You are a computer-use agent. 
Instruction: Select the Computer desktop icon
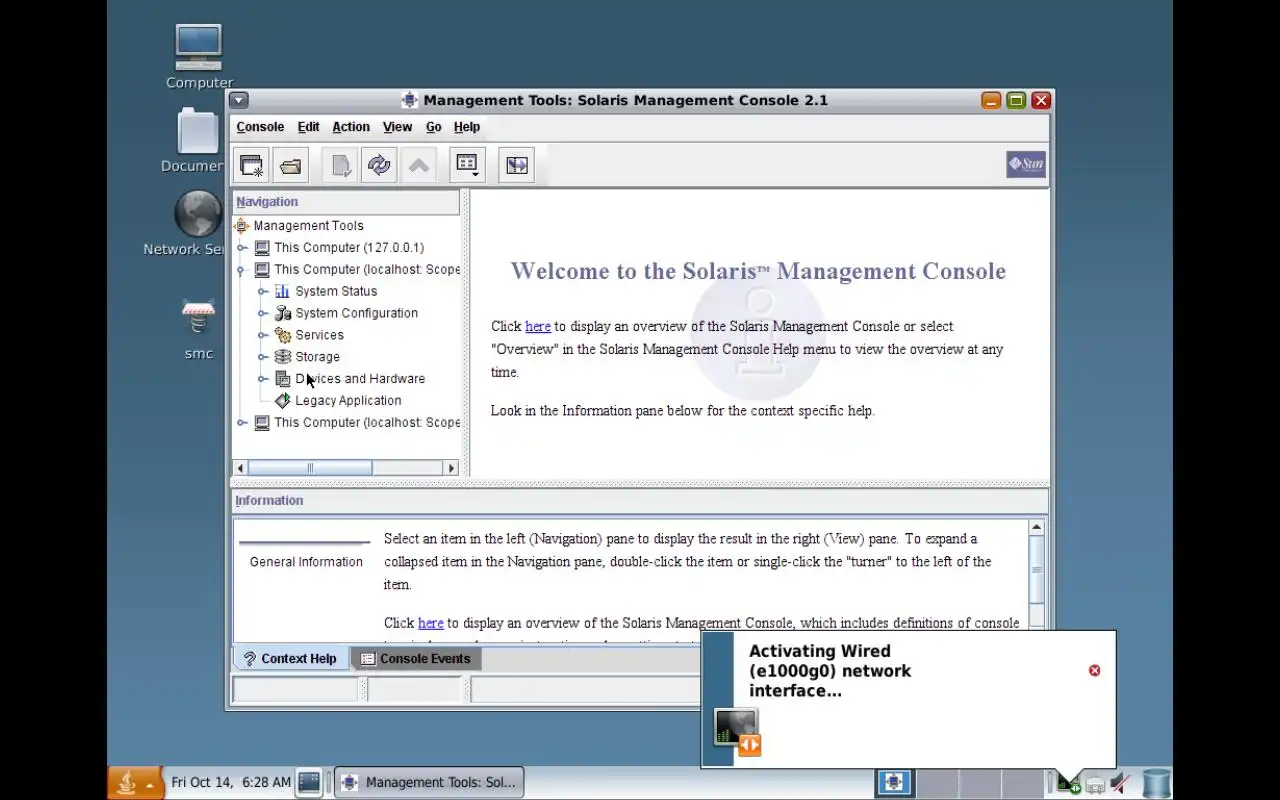pyautogui.click(x=198, y=47)
